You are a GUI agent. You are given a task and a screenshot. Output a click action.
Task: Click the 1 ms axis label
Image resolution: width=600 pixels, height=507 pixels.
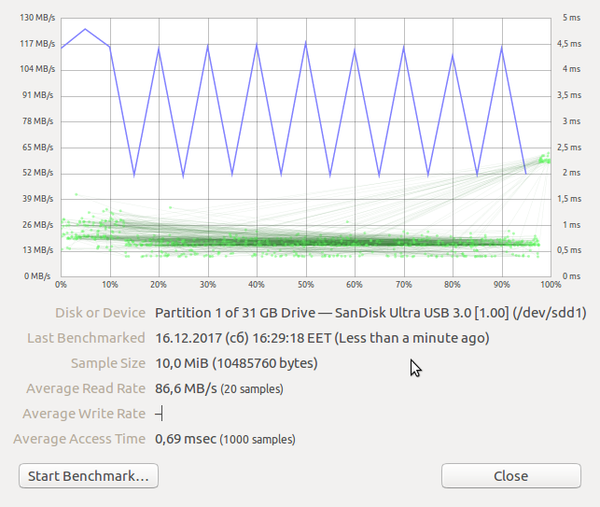(x=571, y=225)
